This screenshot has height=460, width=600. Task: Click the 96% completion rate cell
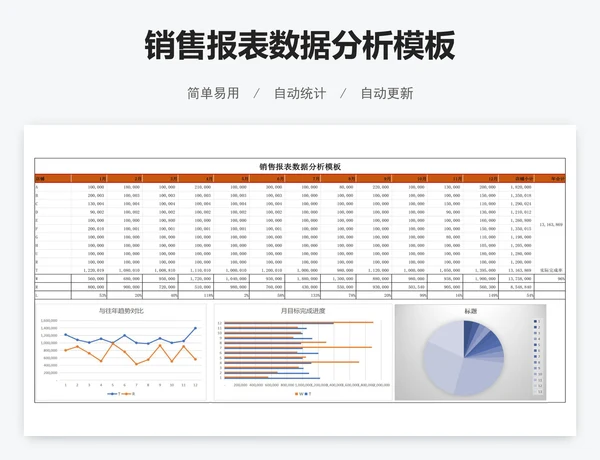coord(550,279)
